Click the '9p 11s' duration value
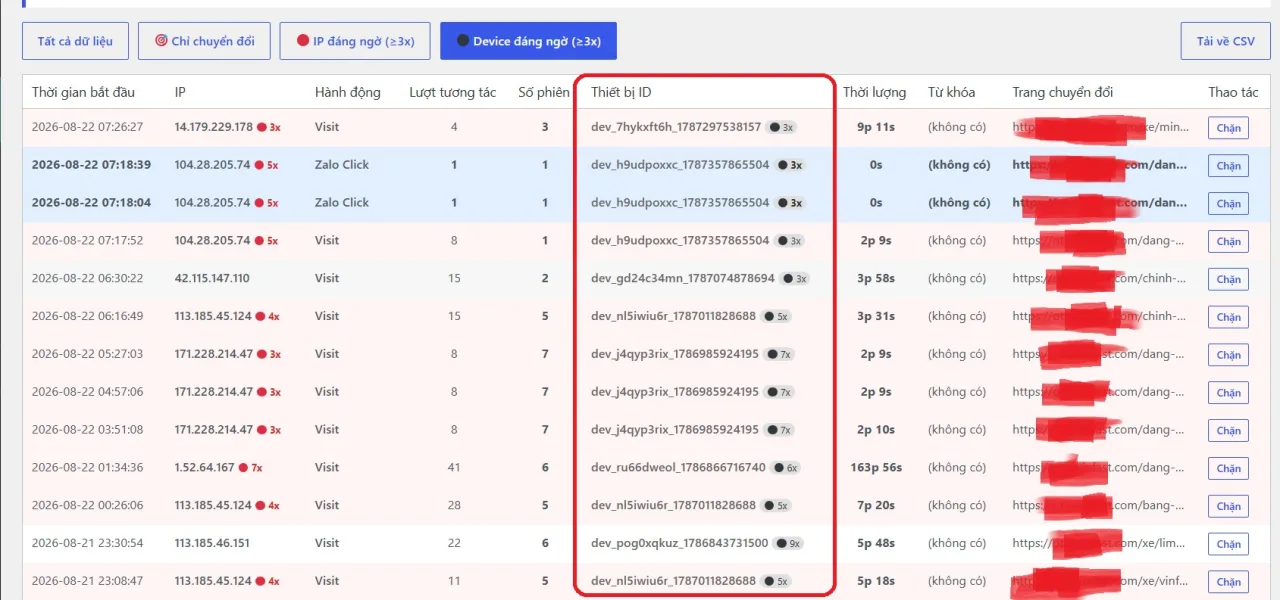Image resolution: width=1280 pixels, height=600 pixels. (x=876, y=127)
